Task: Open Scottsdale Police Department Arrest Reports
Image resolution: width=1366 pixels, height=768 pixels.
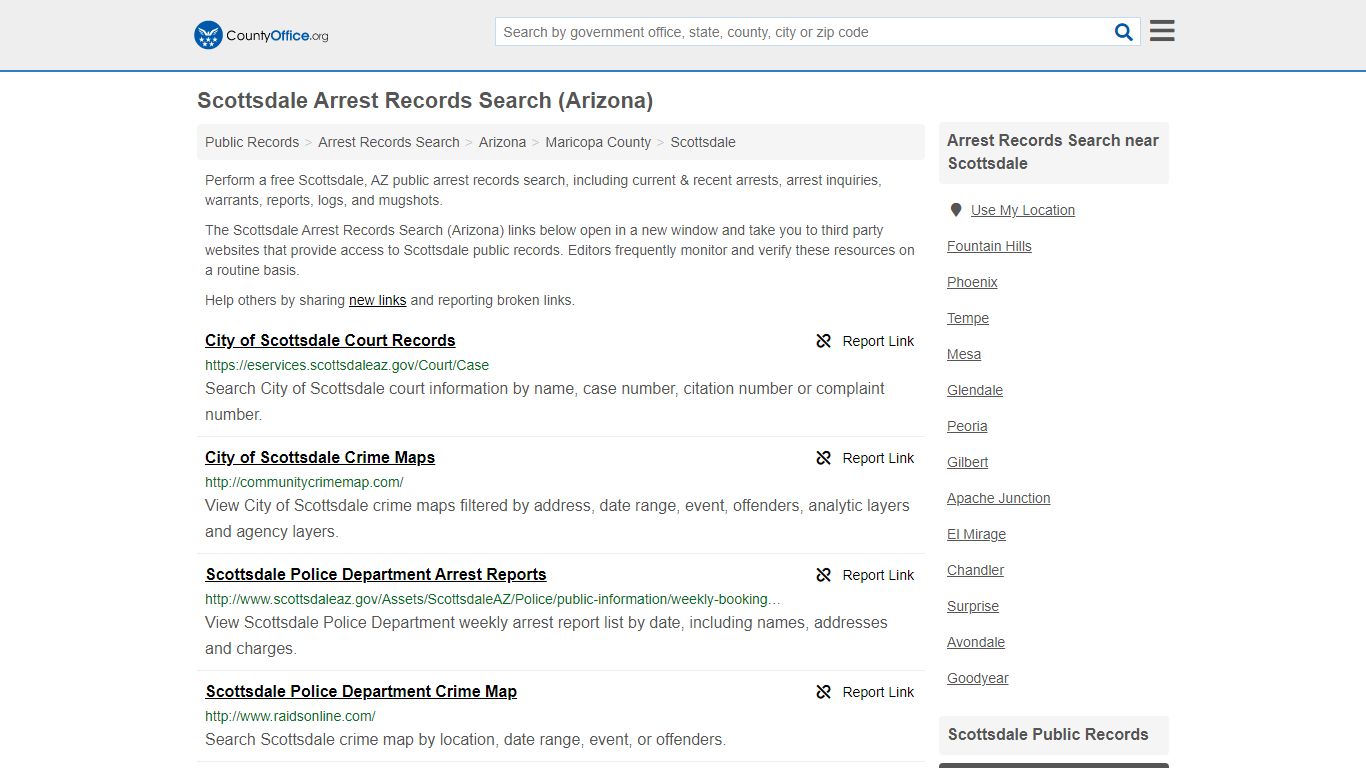Action: pyautogui.click(x=376, y=574)
